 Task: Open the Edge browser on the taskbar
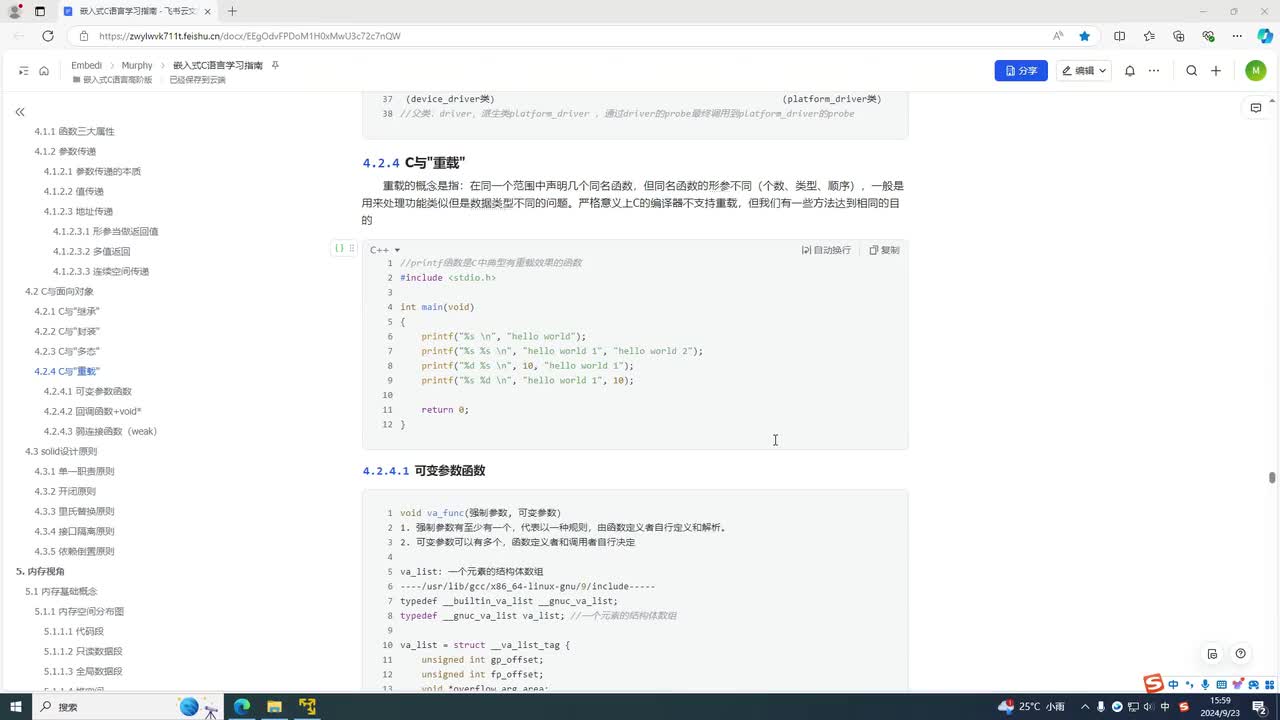(242, 707)
